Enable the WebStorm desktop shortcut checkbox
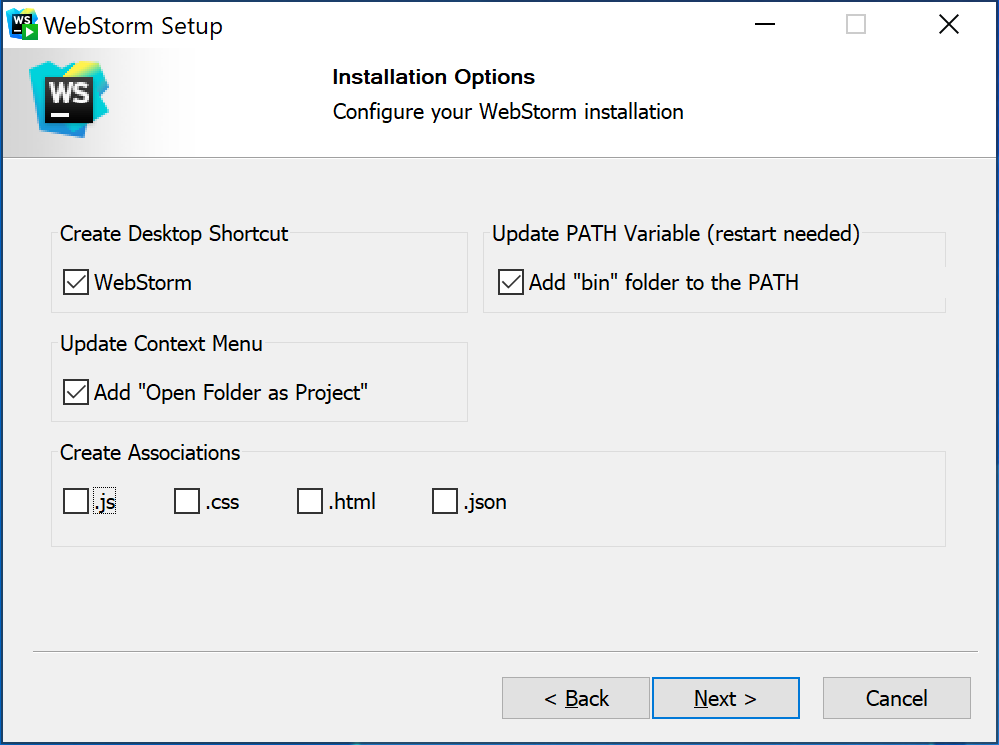Screen dimensions: 999x745 75,282
